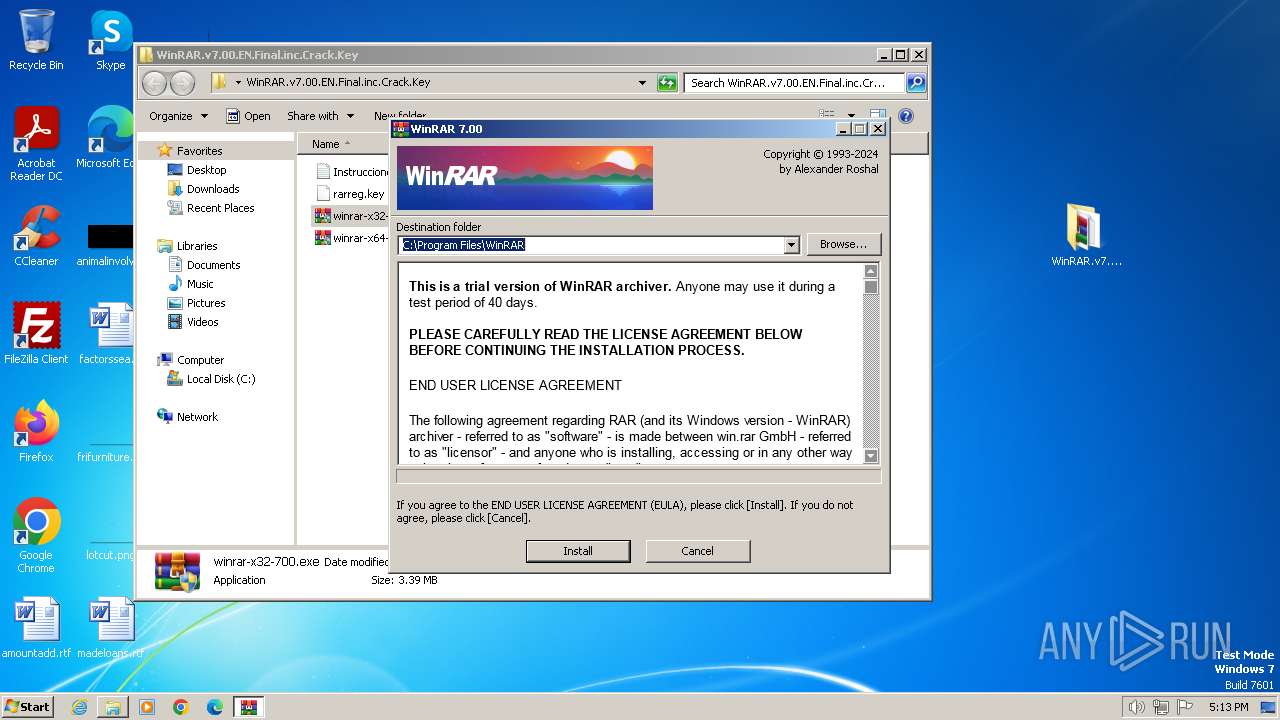1280x720 pixels.
Task: Click the address bar folder path
Action: pyautogui.click(x=338, y=83)
